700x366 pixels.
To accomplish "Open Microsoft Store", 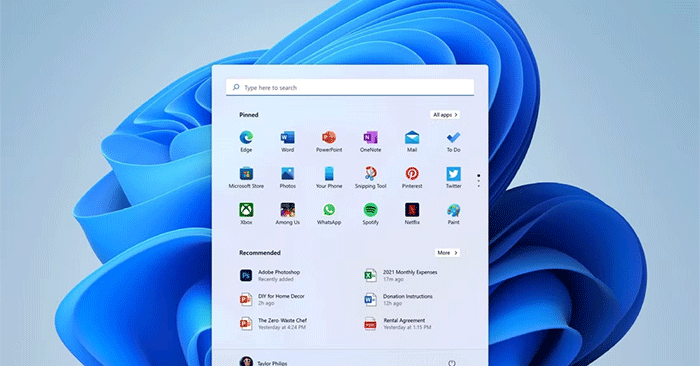I will pyautogui.click(x=246, y=178).
